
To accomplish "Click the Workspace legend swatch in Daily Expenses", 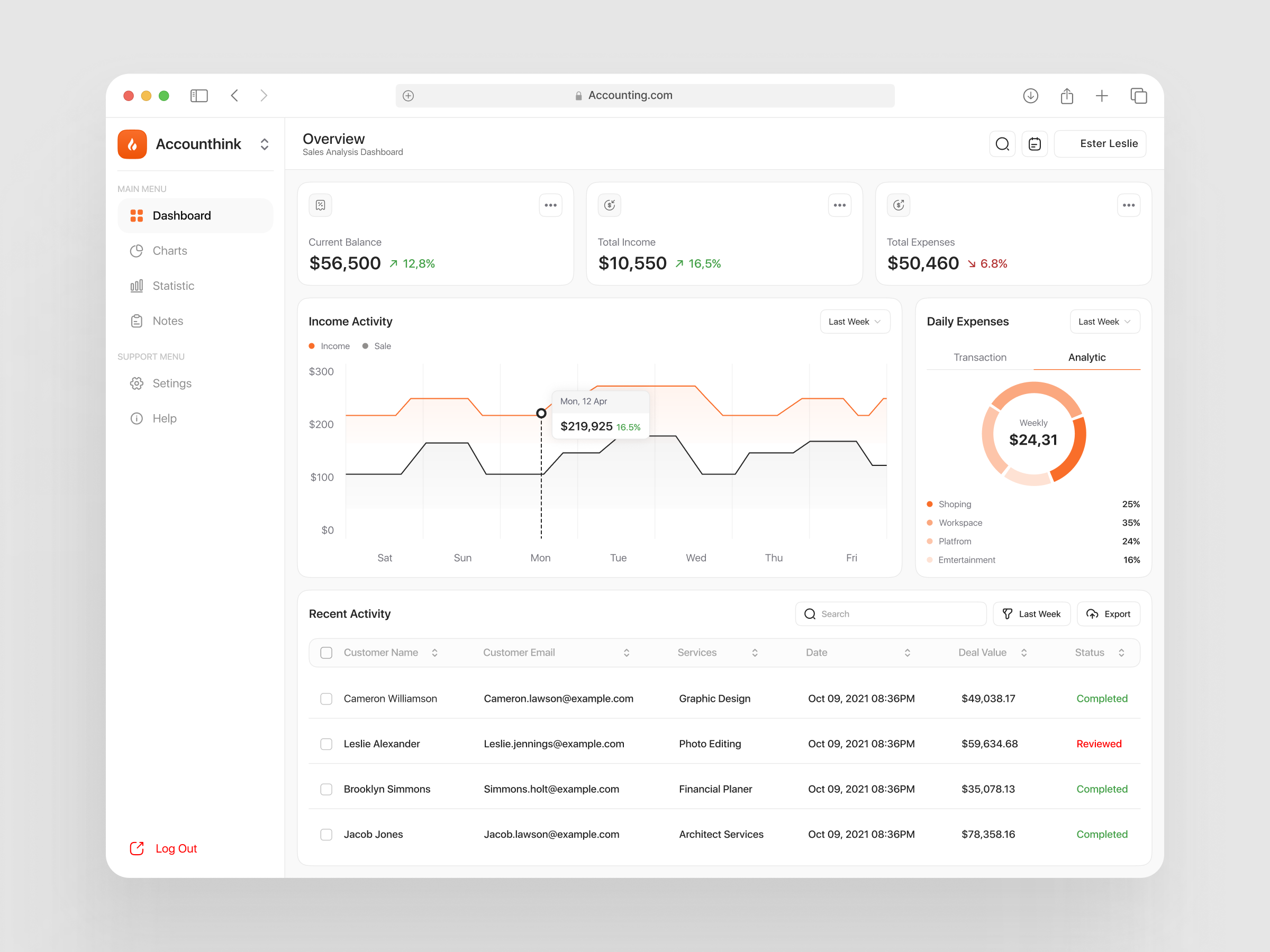I will click(930, 523).
